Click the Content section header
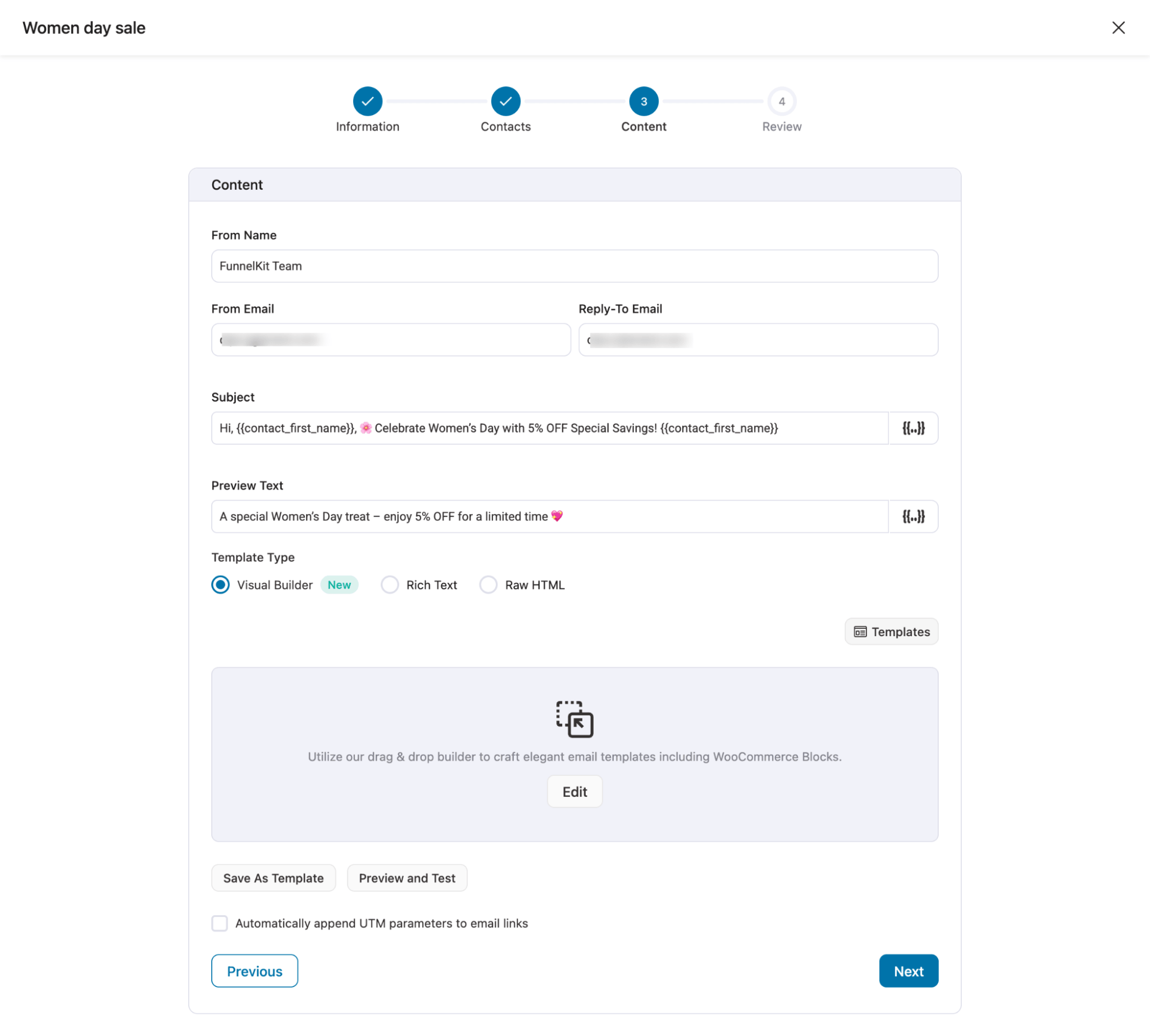 pos(237,185)
